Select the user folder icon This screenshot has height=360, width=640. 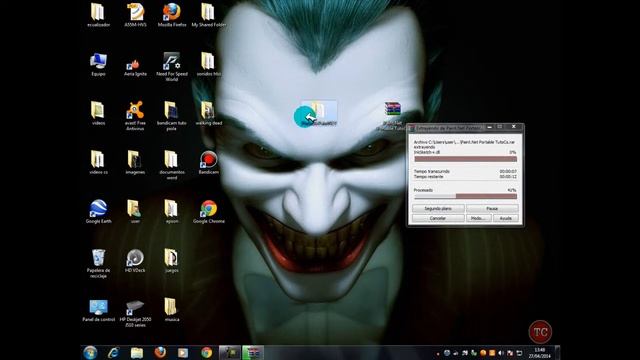click(x=135, y=211)
